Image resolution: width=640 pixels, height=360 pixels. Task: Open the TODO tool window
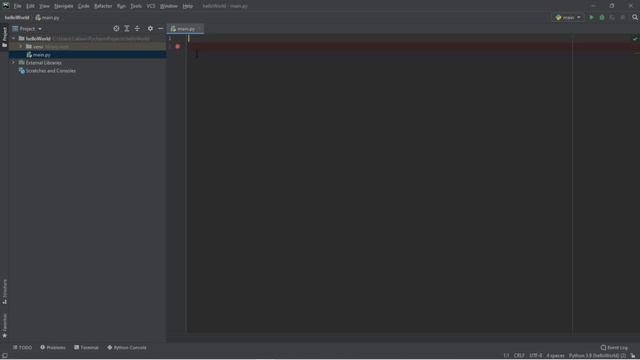coord(22,347)
